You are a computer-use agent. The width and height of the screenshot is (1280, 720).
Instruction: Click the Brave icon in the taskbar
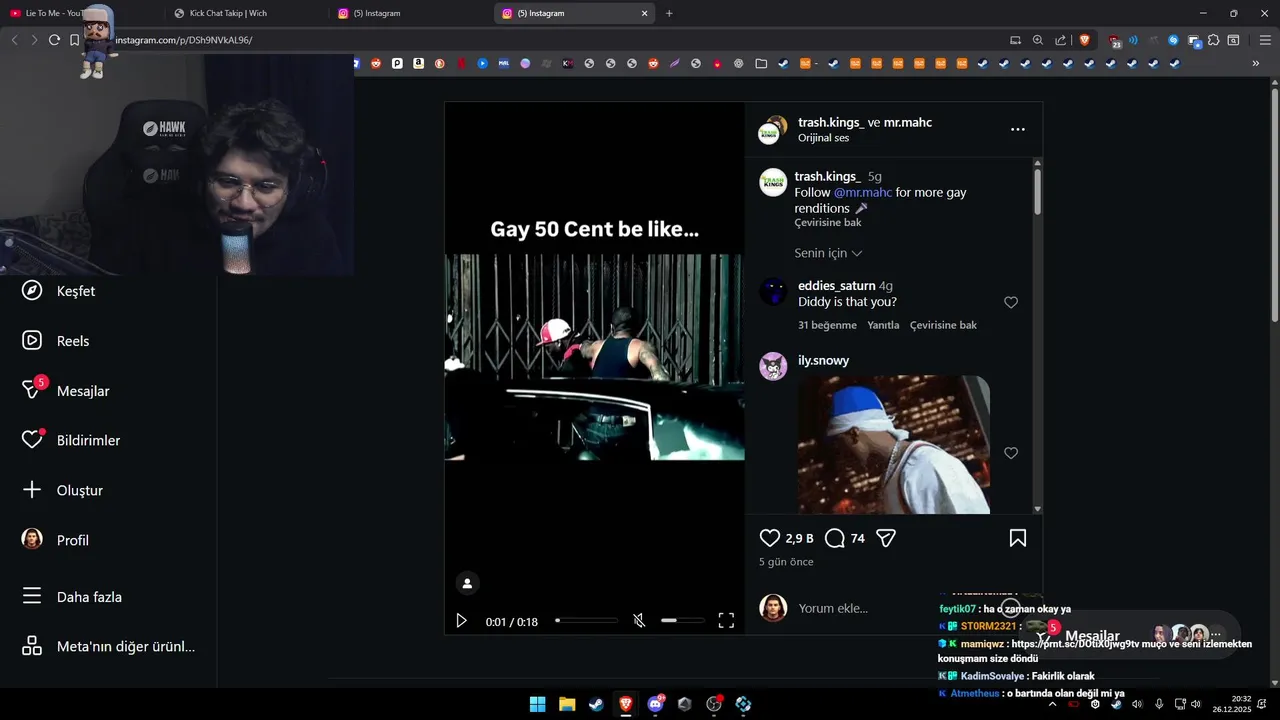tap(626, 704)
